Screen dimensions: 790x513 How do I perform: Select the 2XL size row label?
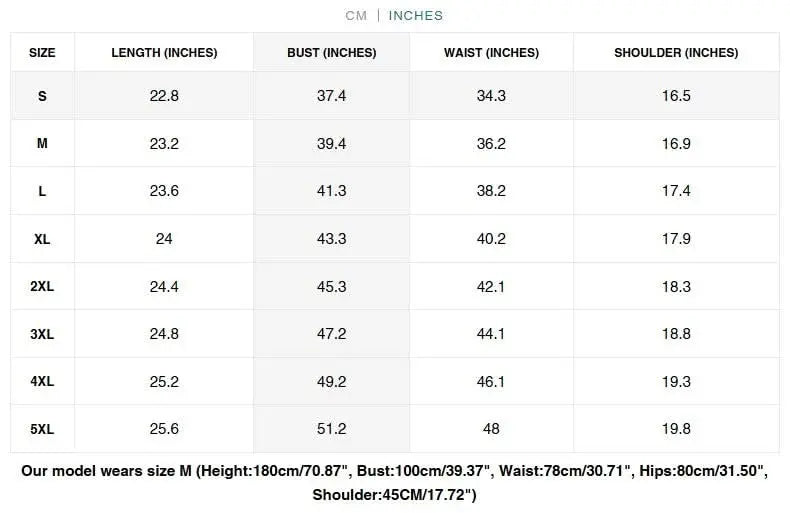pyautogui.click(x=42, y=286)
